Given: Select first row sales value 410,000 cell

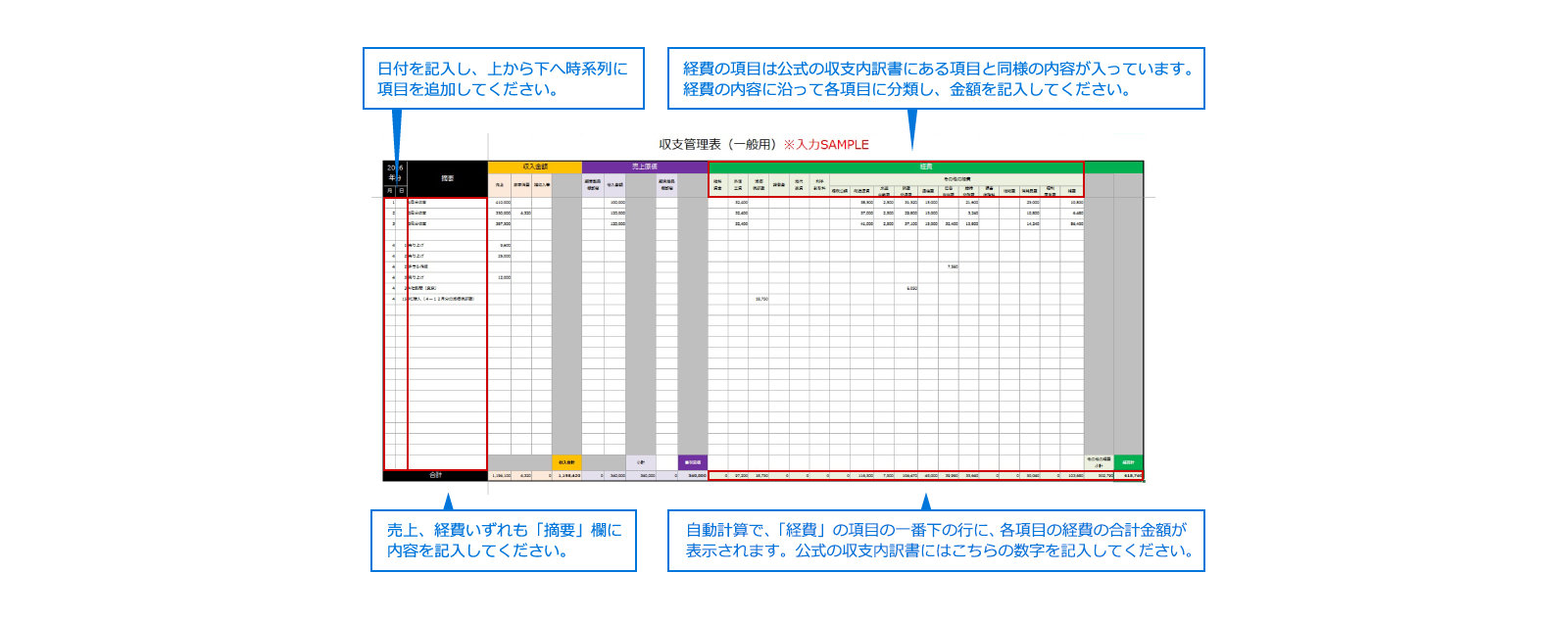Looking at the screenshot, I should (x=501, y=202).
